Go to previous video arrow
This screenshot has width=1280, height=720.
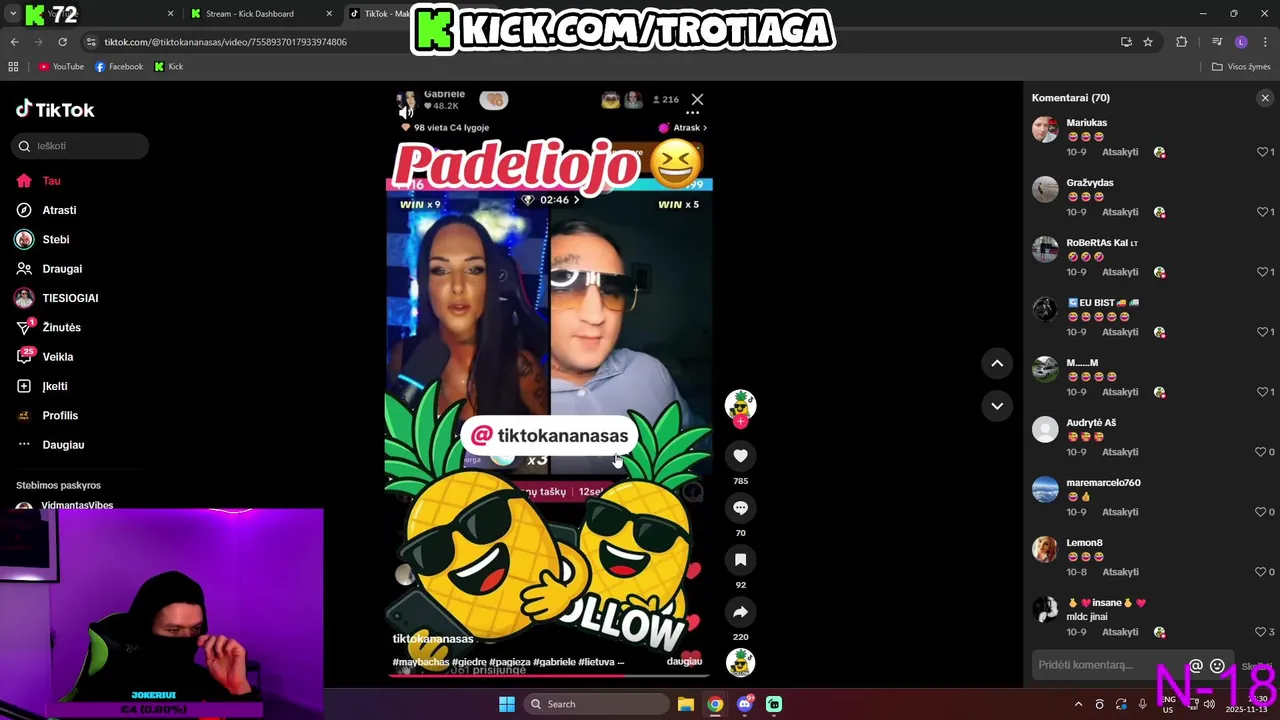997,364
